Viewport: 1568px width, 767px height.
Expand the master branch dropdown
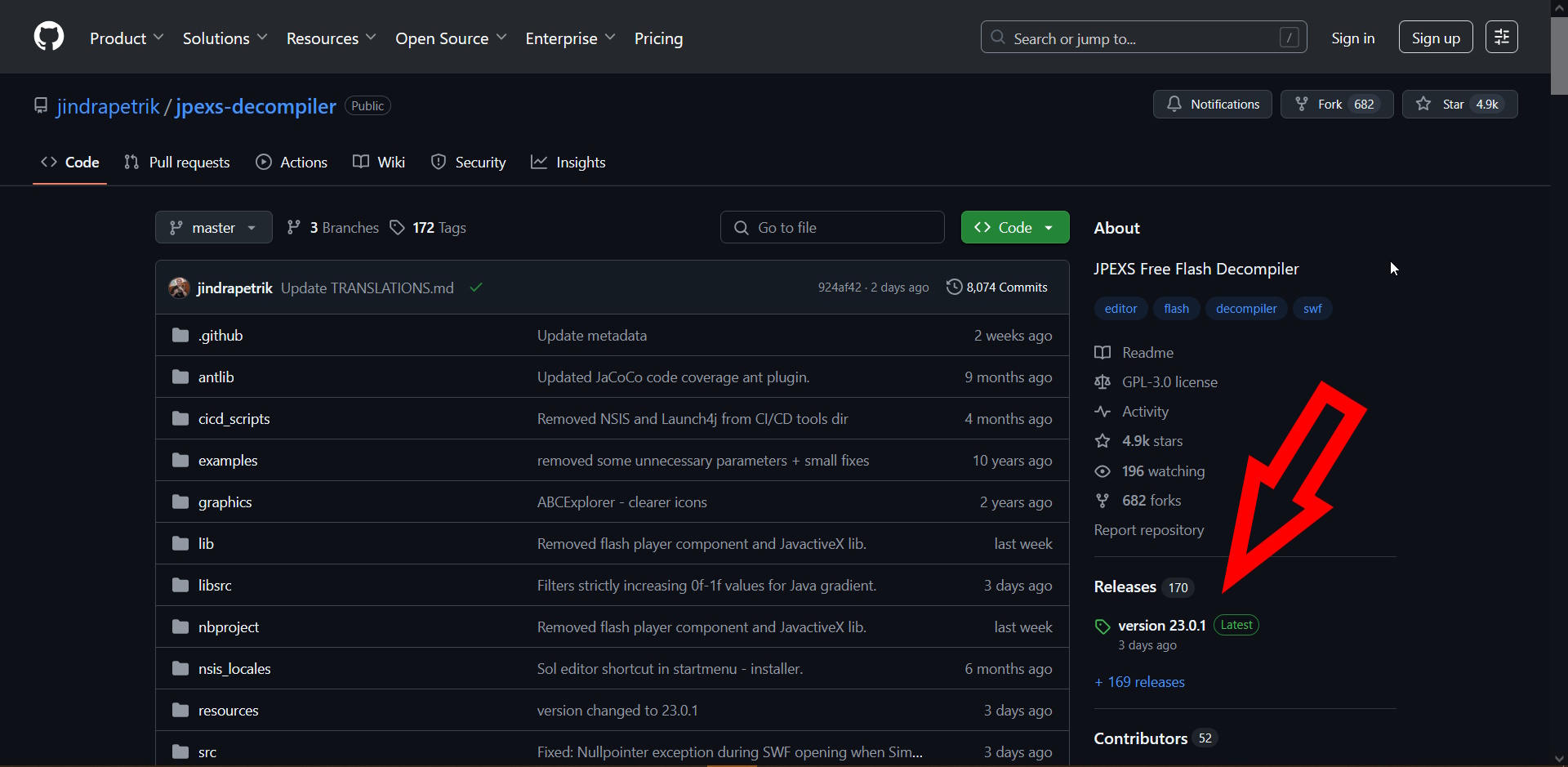tap(213, 228)
